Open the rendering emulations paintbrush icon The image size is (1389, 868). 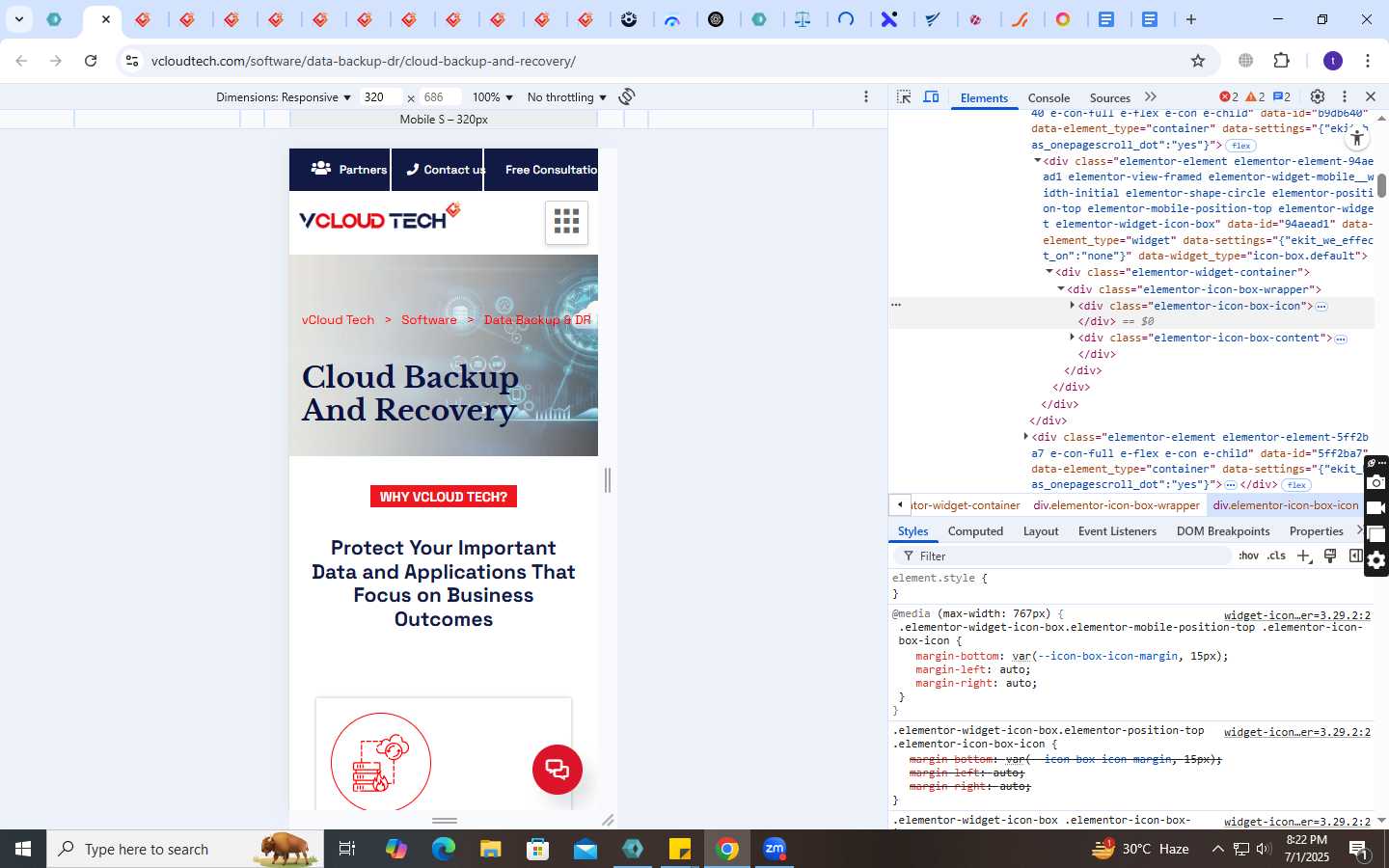1330,556
